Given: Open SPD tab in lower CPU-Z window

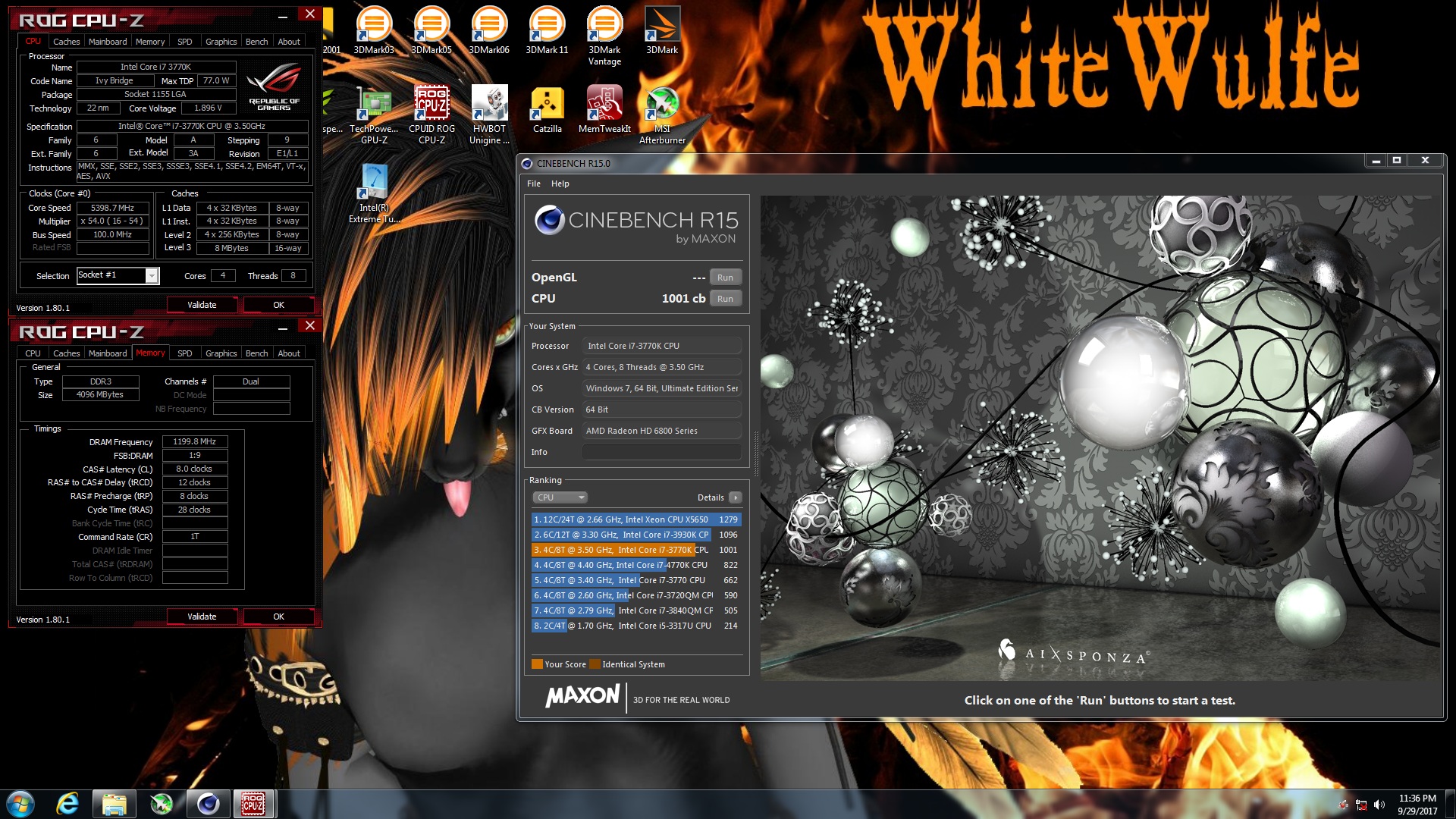Looking at the screenshot, I should tap(185, 353).
